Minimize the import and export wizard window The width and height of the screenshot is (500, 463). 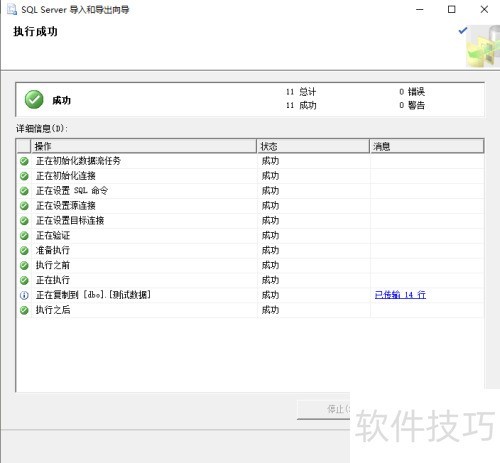[420, 10]
